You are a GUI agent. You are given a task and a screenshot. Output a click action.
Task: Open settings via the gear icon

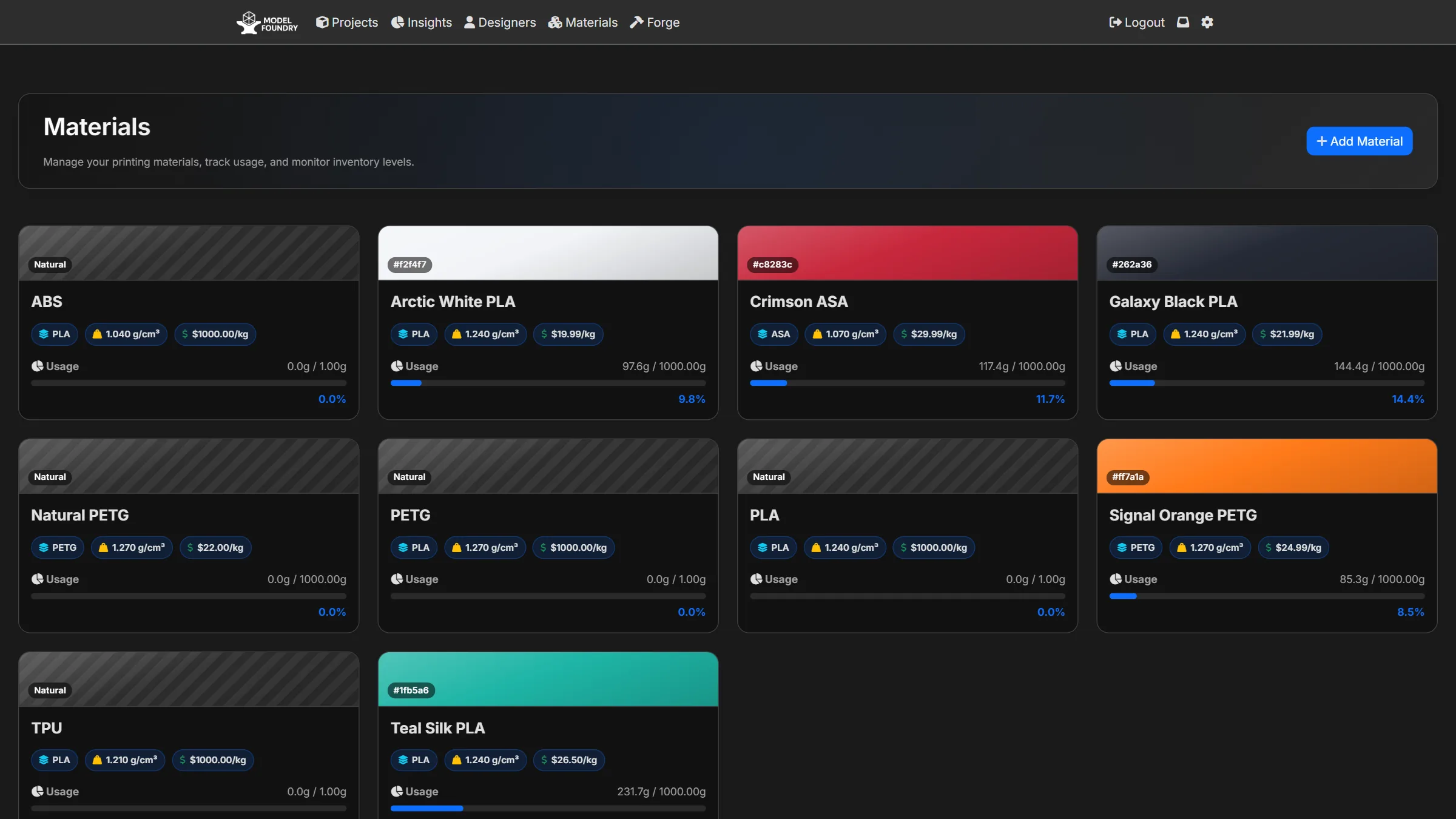point(1207,22)
